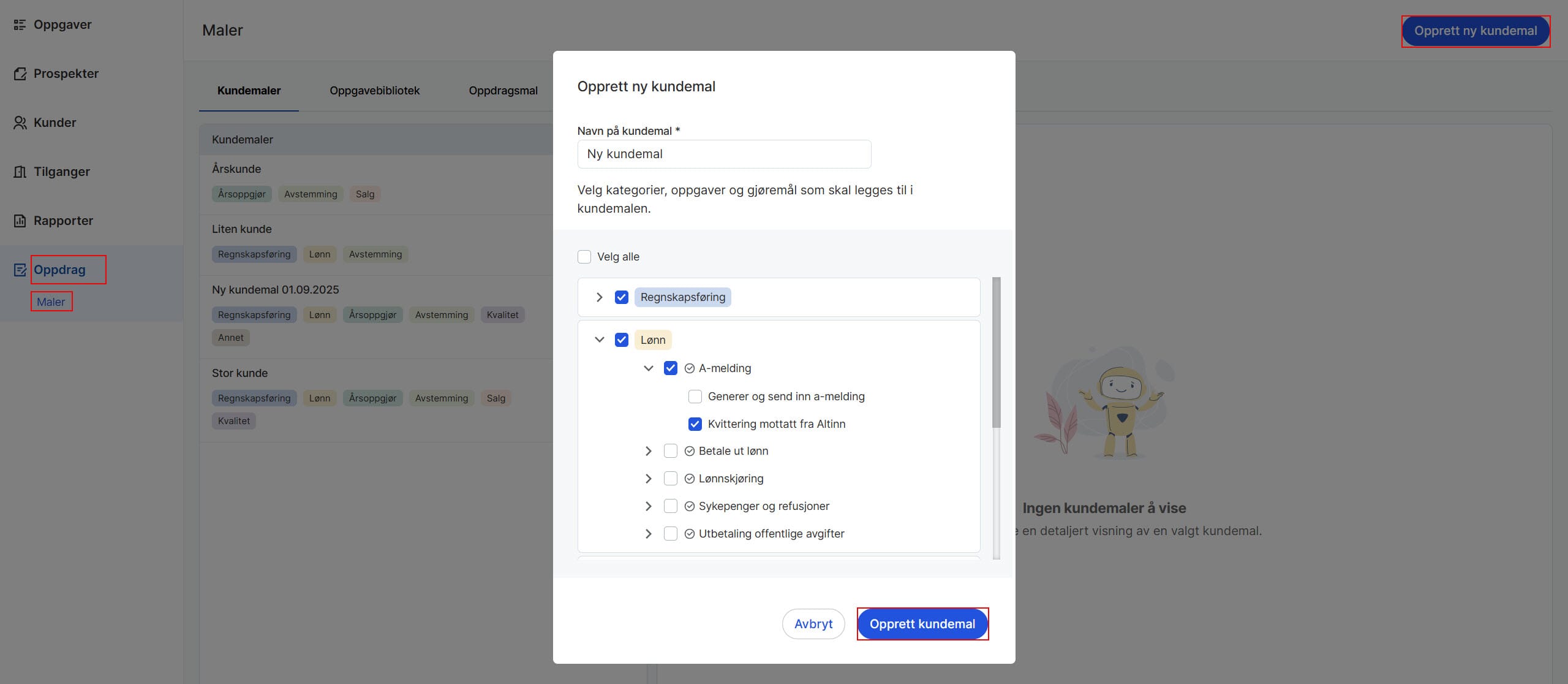Image resolution: width=1568 pixels, height=684 pixels.
Task: Switch to the Oppgavebibliotek tab
Action: pos(374,91)
